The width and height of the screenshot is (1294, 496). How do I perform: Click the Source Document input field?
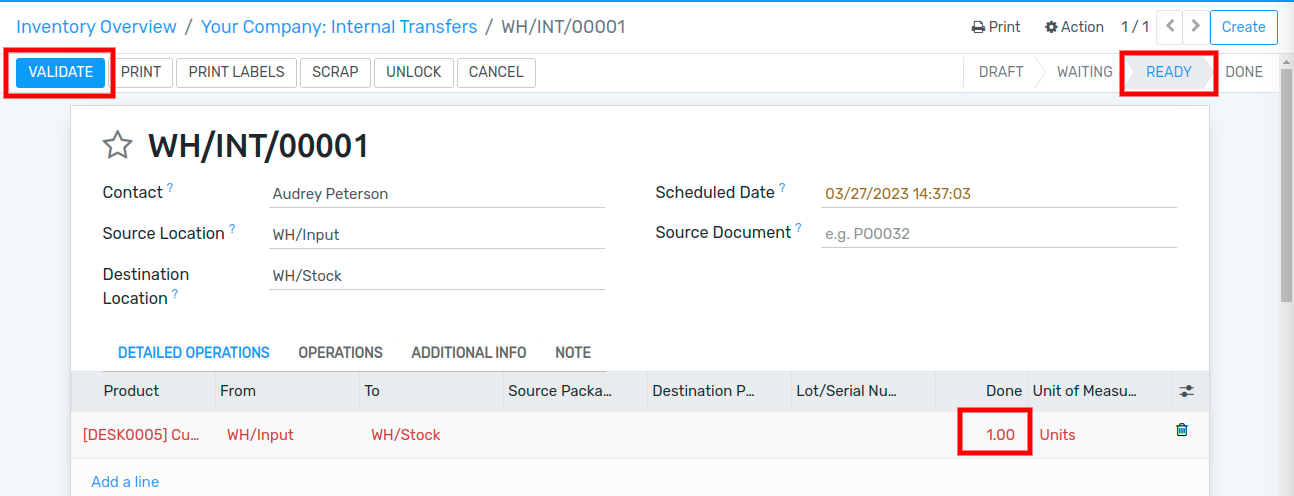[x=999, y=234]
